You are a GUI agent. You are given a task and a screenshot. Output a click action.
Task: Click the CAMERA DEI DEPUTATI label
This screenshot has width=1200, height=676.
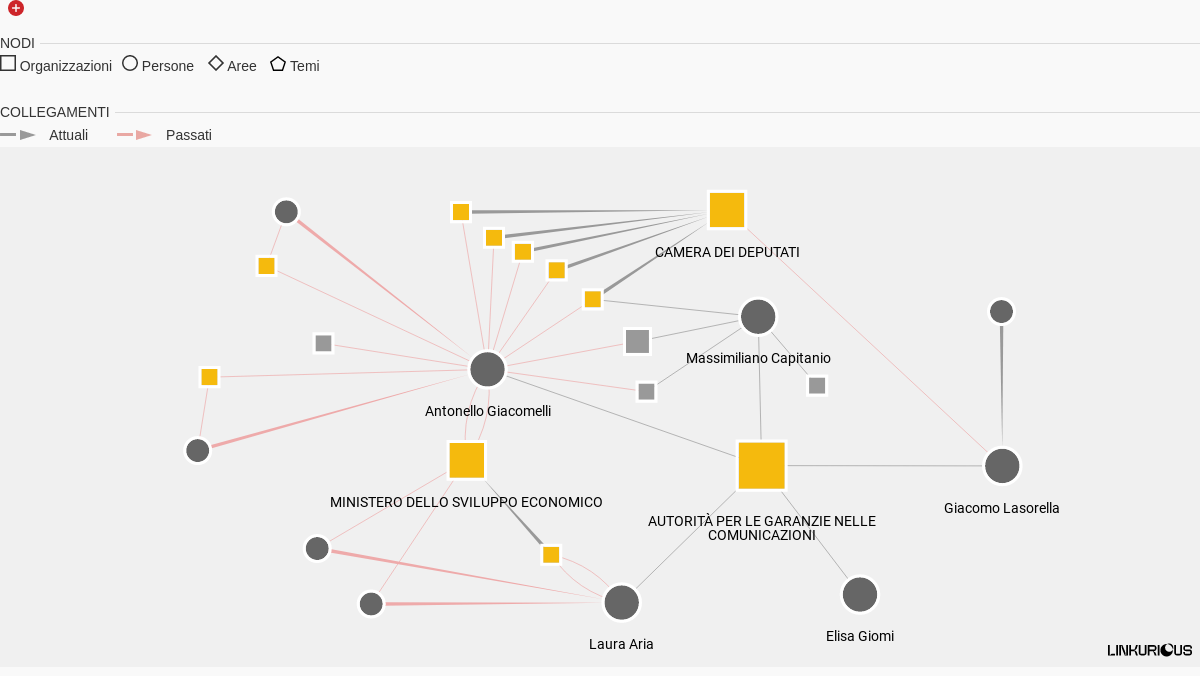(x=727, y=252)
